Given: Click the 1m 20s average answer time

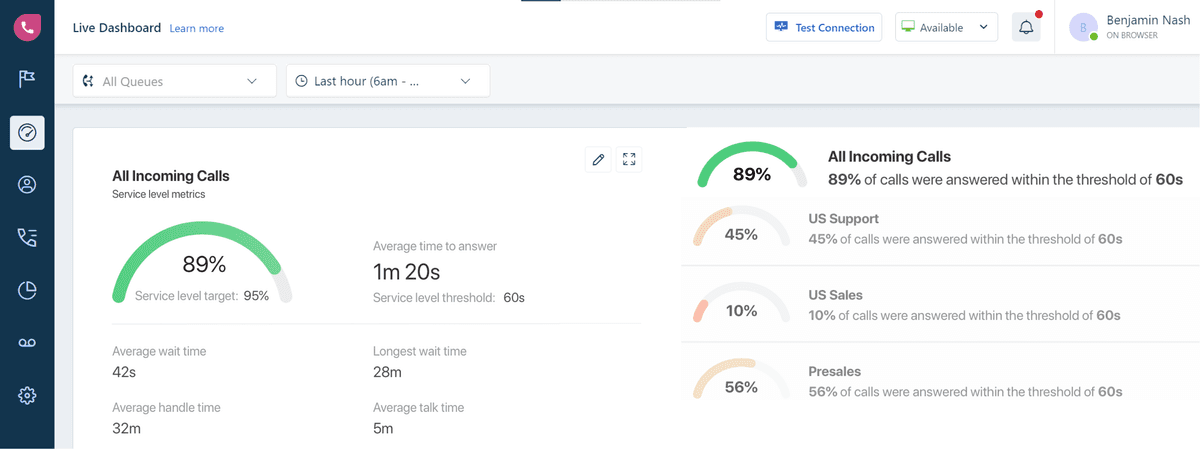Looking at the screenshot, I should pos(406,271).
